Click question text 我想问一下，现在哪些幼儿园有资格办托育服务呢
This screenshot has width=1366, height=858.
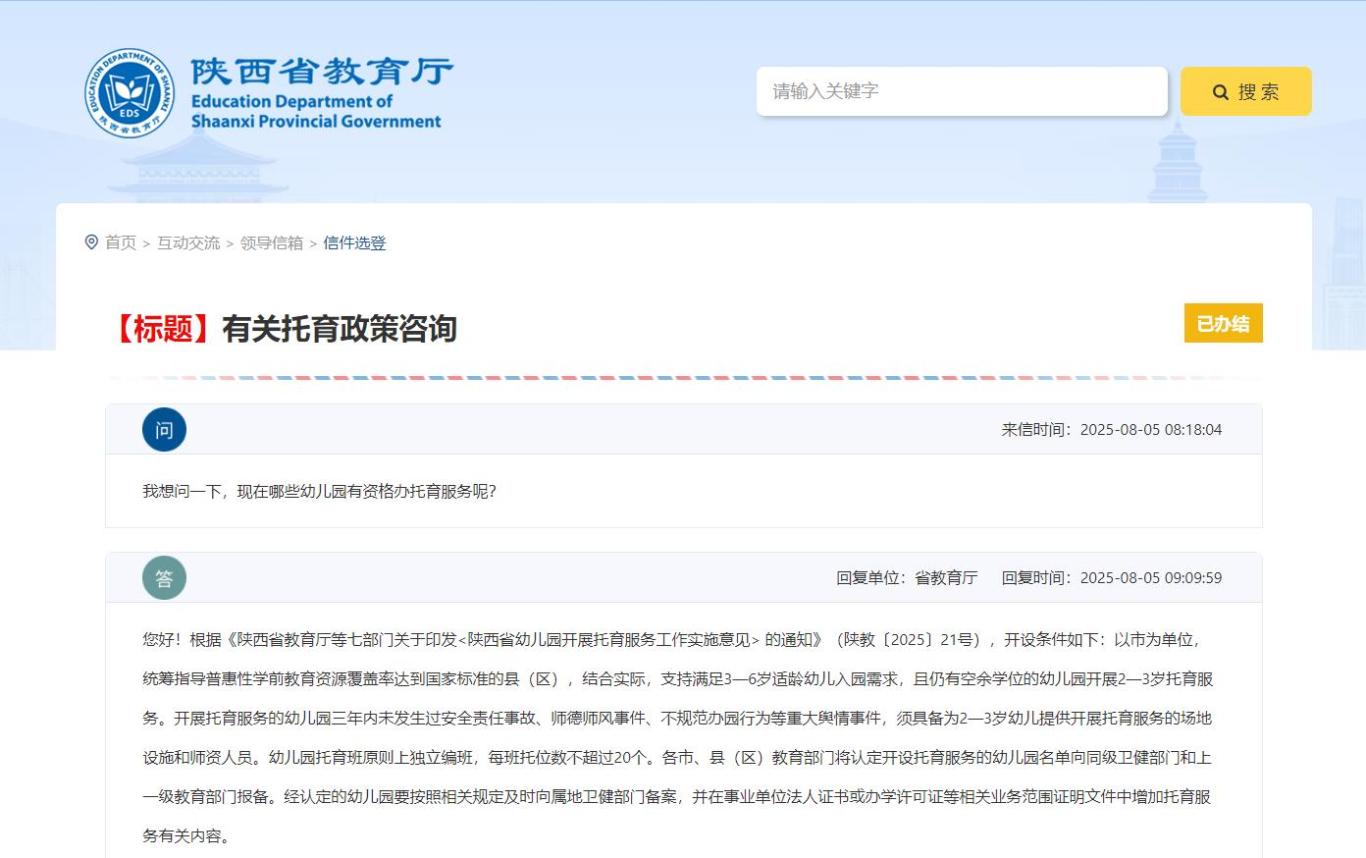tap(319, 491)
